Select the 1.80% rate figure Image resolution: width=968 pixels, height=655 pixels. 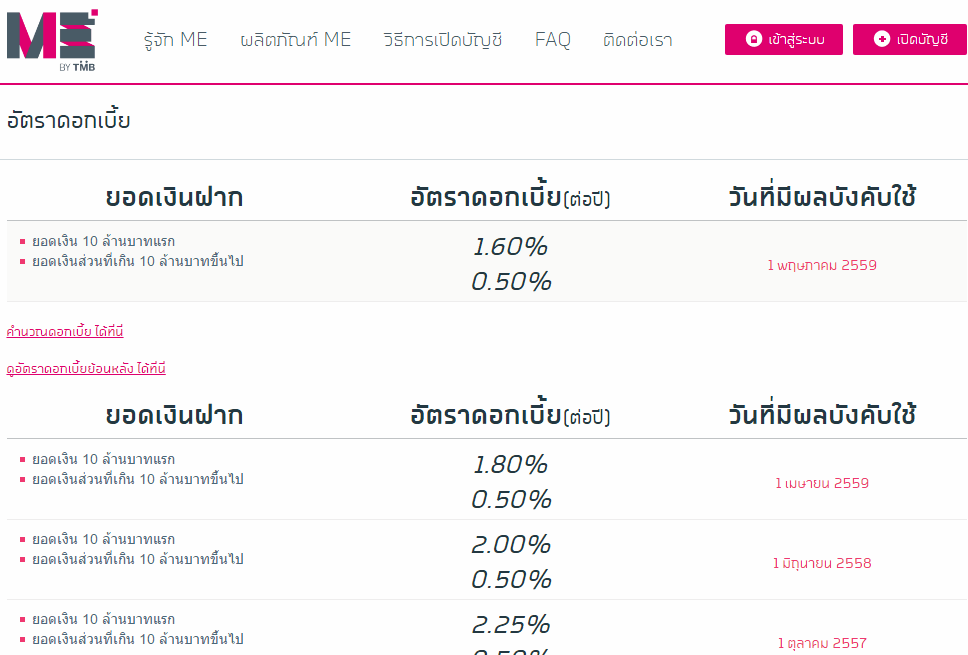510,465
